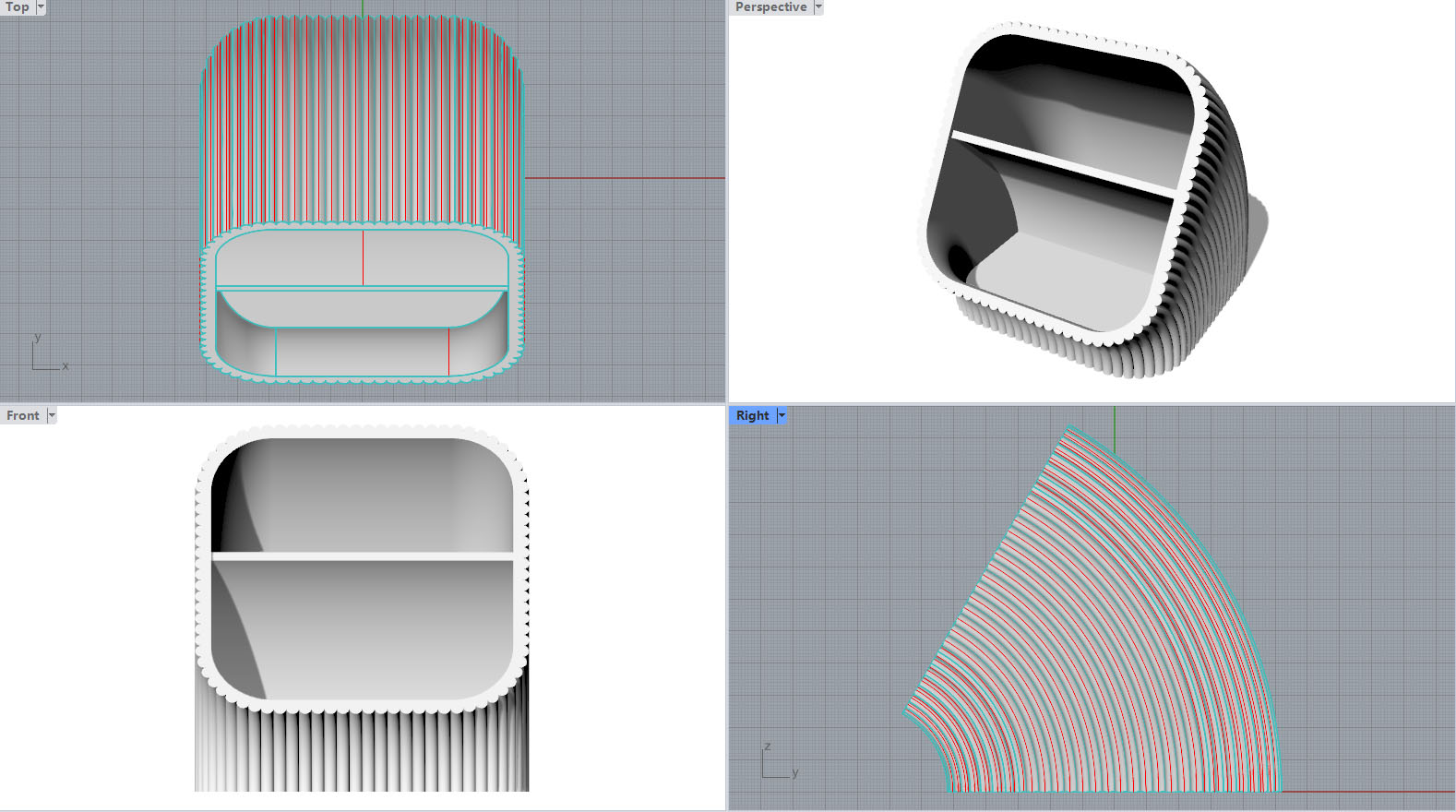Screen dimensions: 1456x812
Task: Expand the Right viewport dropdown arrow
Action: [x=782, y=415]
